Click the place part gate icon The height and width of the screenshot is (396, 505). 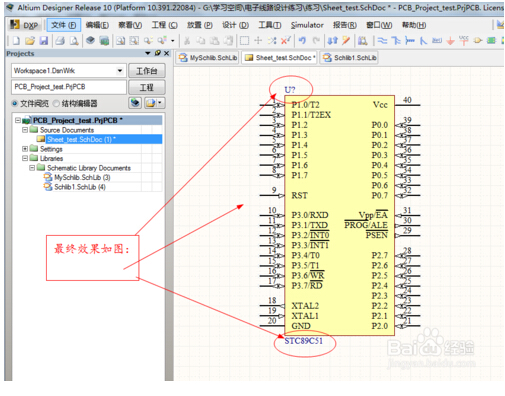click(x=478, y=41)
